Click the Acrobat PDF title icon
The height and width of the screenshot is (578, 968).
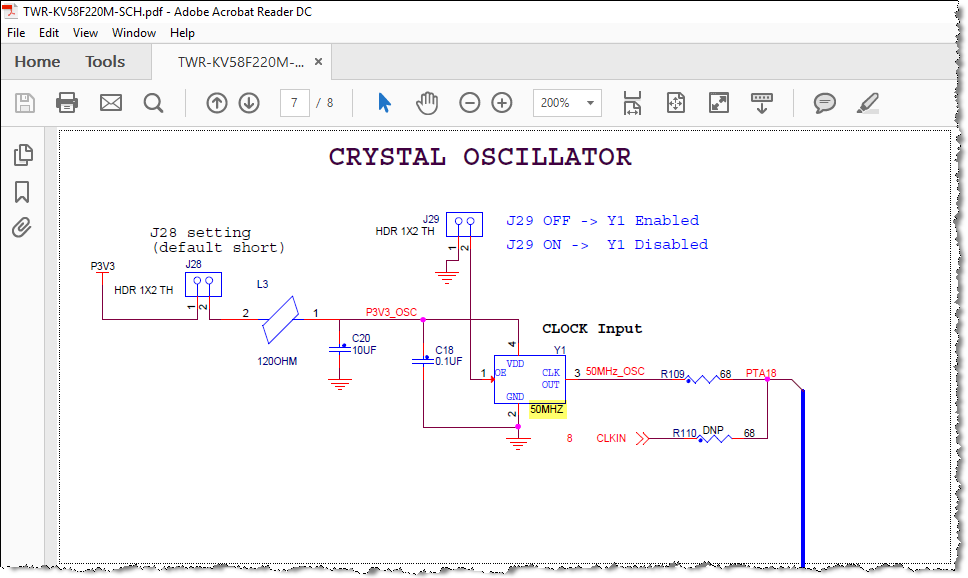(x=10, y=11)
